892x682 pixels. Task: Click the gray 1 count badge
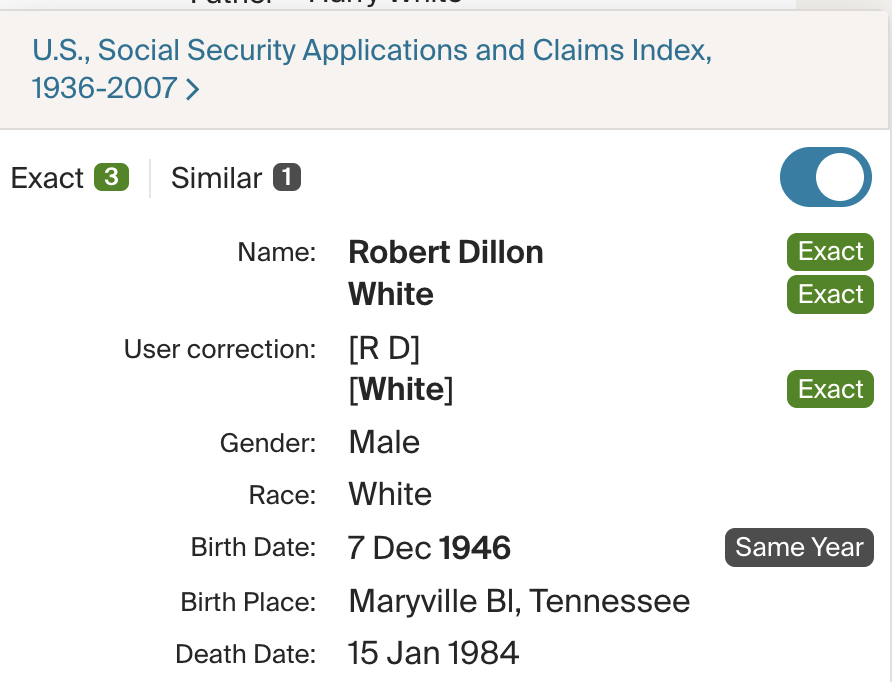[x=287, y=178]
